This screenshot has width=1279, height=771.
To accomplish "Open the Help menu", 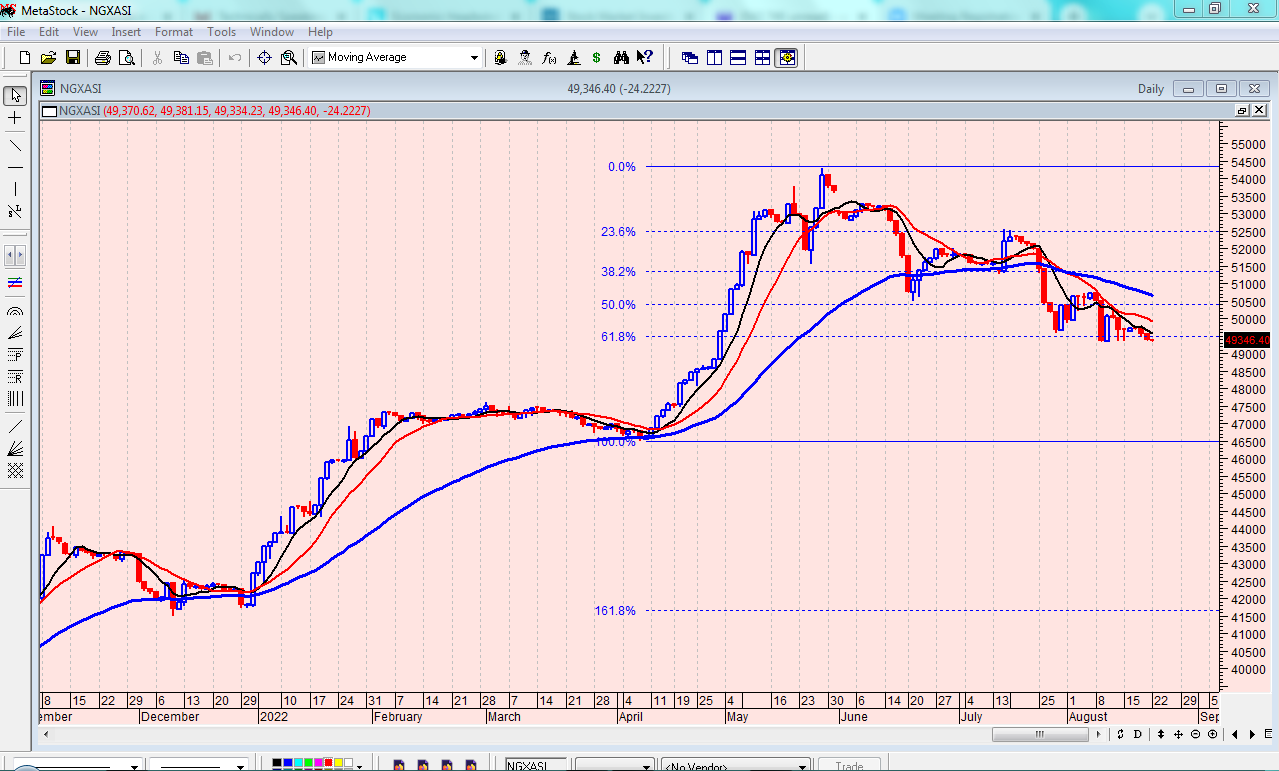I will pyautogui.click(x=320, y=32).
